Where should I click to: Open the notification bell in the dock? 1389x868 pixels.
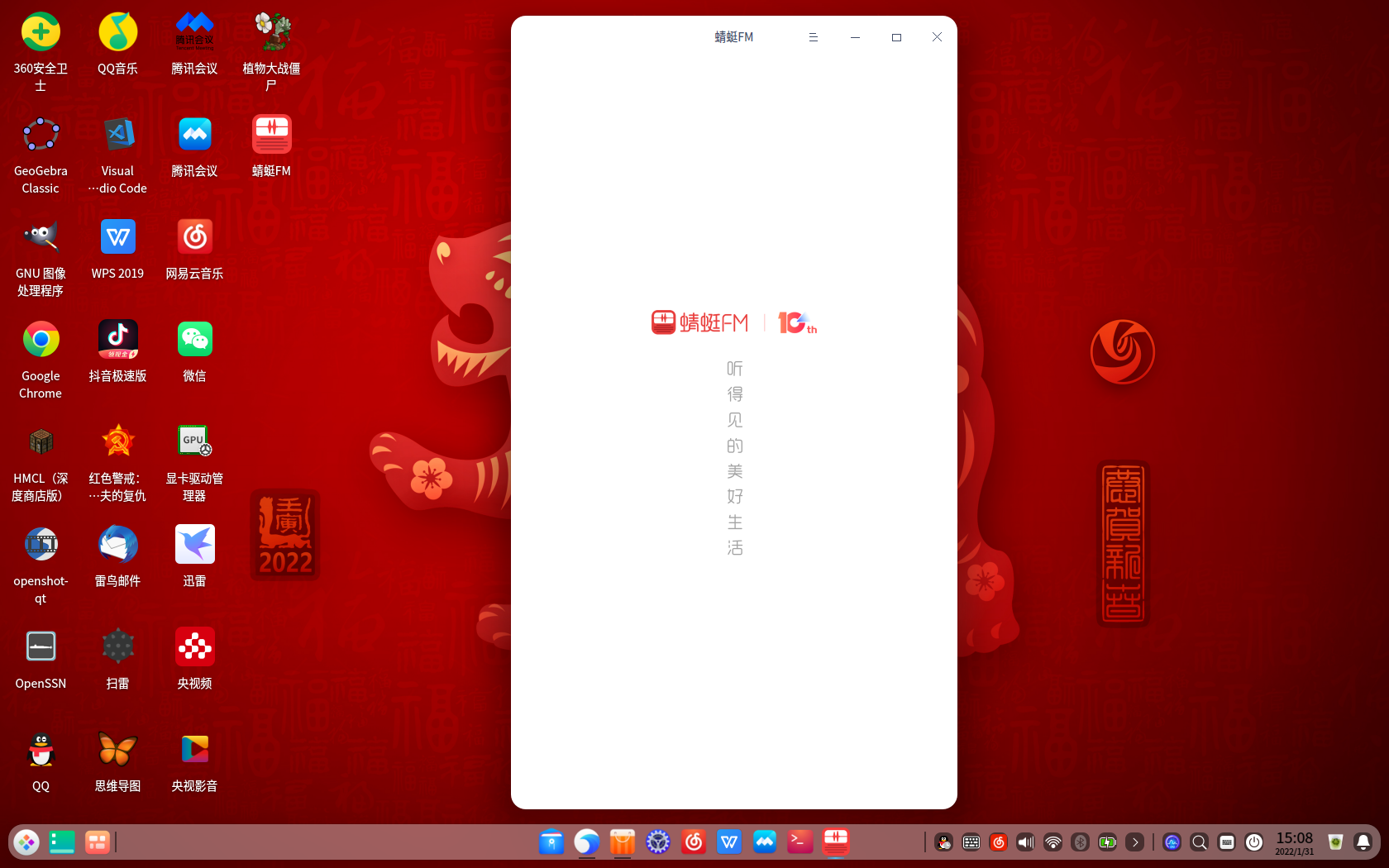pyautogui.click(x=1363, y=842)
